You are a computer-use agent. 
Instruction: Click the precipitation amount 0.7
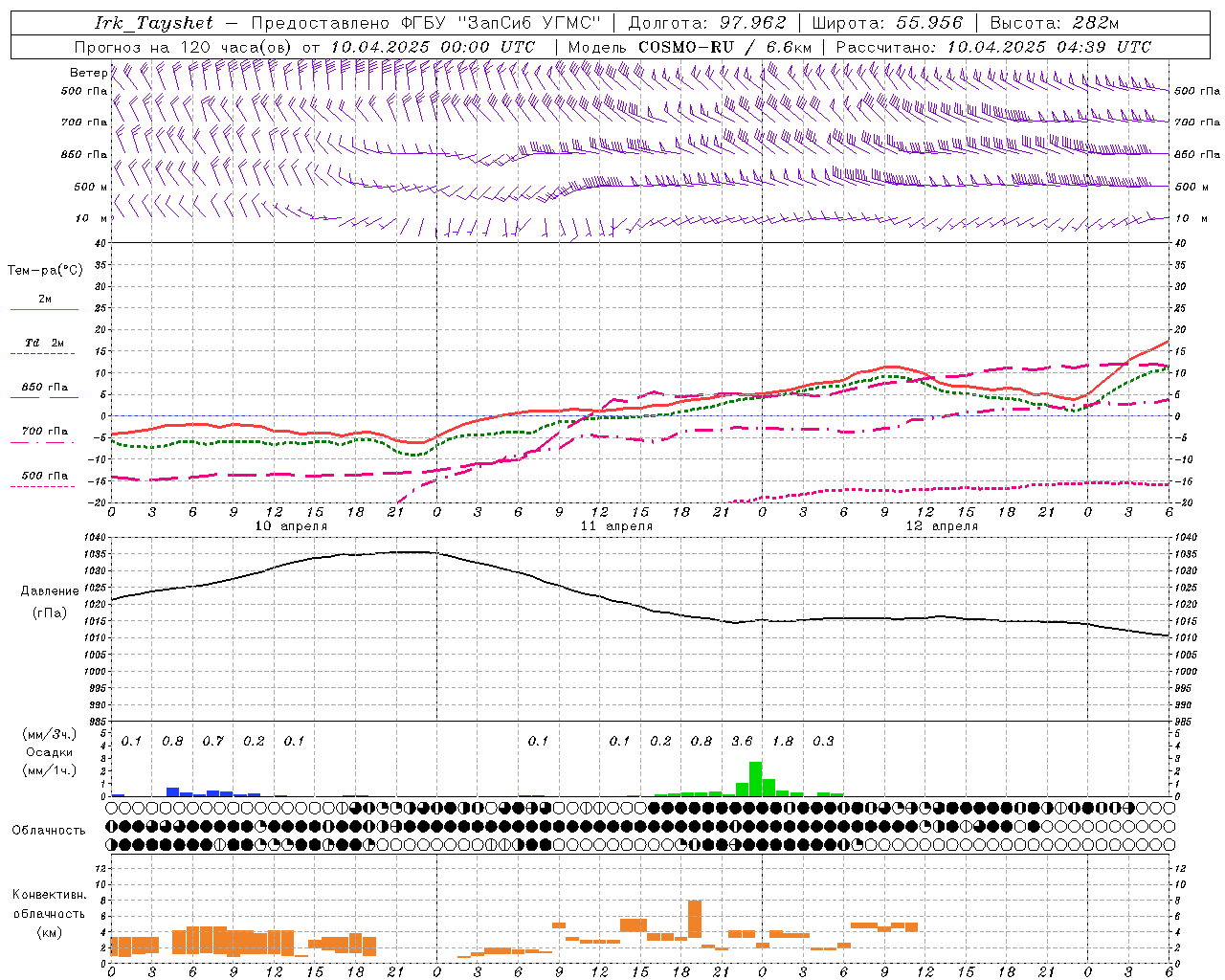click(x=212, y=741)
